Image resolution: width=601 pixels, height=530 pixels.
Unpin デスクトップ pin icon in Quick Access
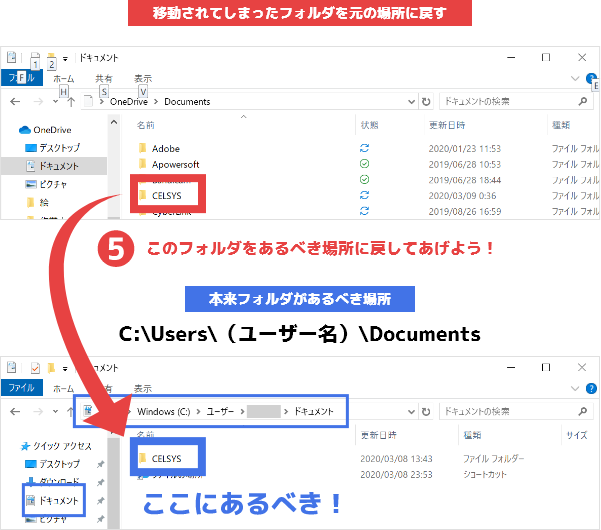100,464
